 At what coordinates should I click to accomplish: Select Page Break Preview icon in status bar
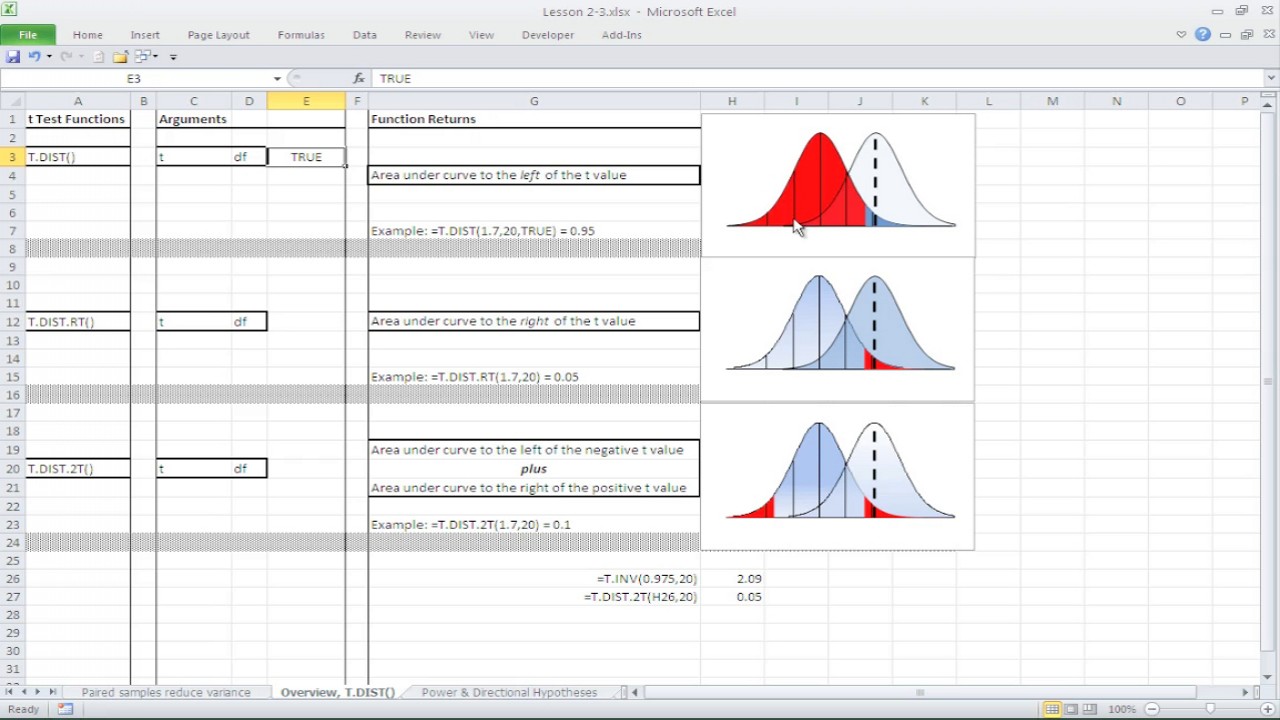click(x=1090, y=708)
